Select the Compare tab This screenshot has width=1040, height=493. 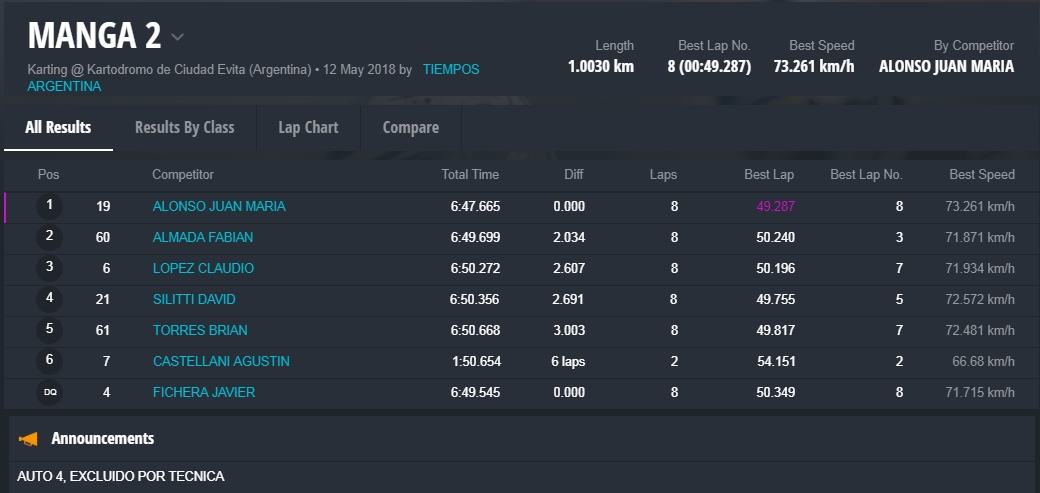tap(410, 127)
